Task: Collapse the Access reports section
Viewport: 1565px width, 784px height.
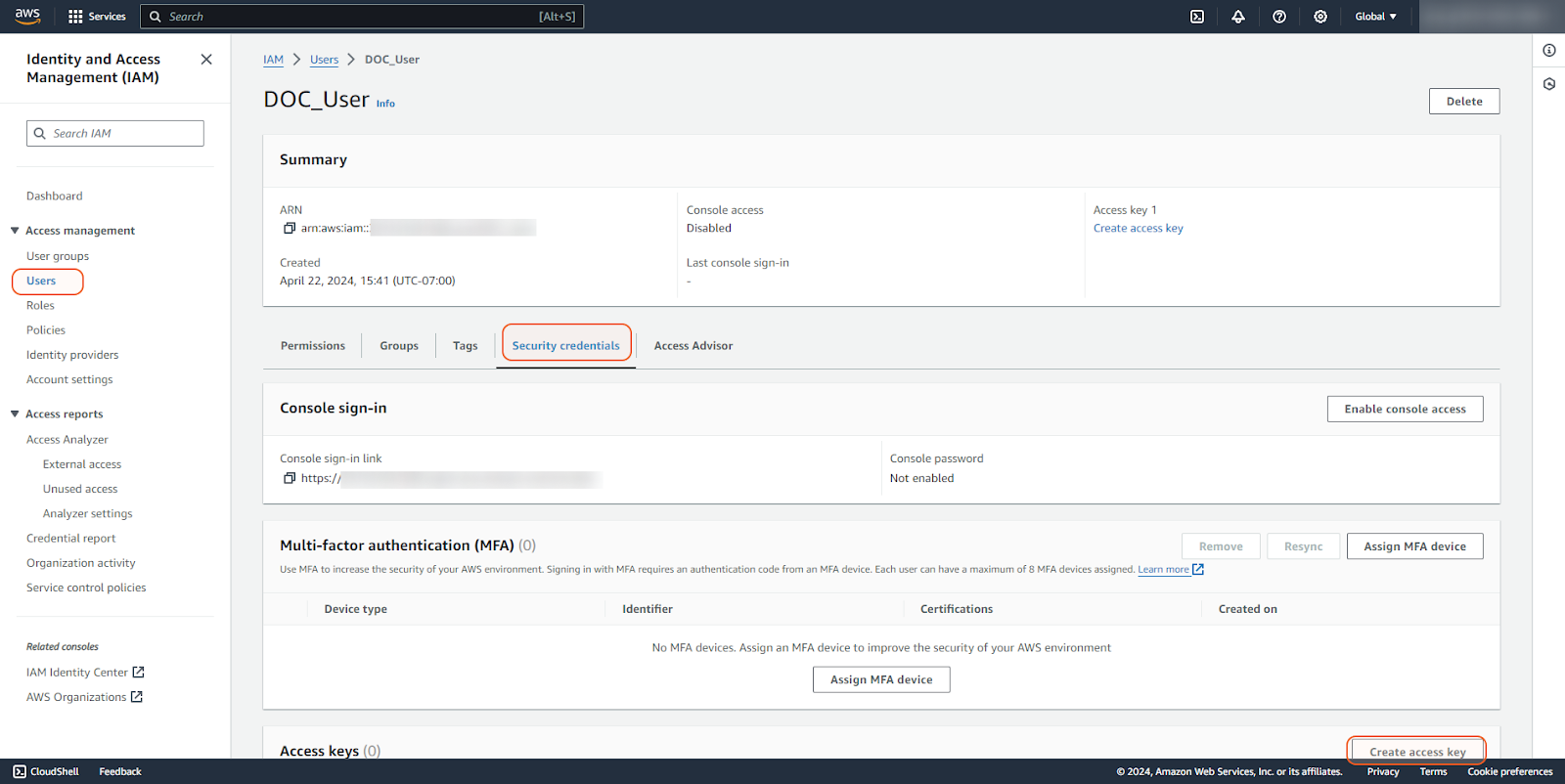Action: pos(15,414)
